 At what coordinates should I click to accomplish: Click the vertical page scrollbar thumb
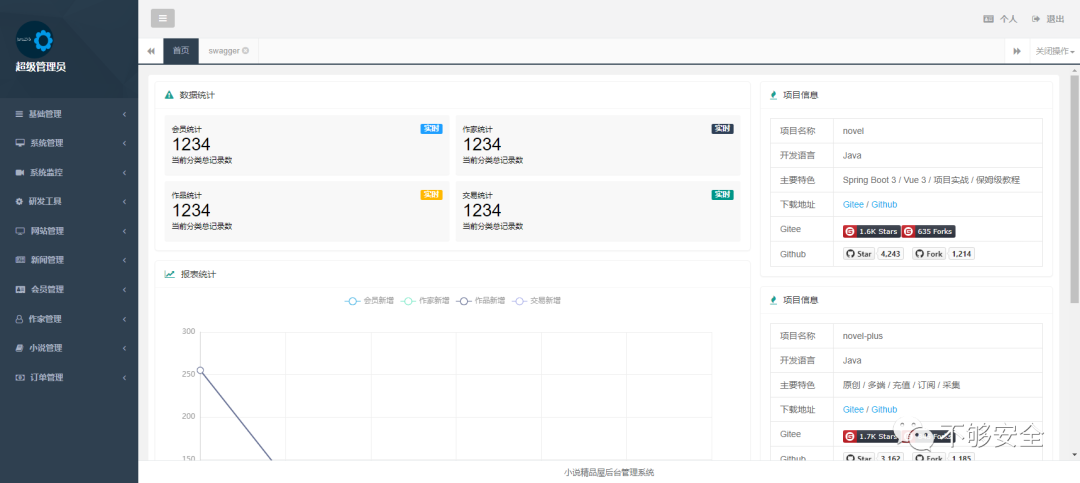click(1074, 189)
